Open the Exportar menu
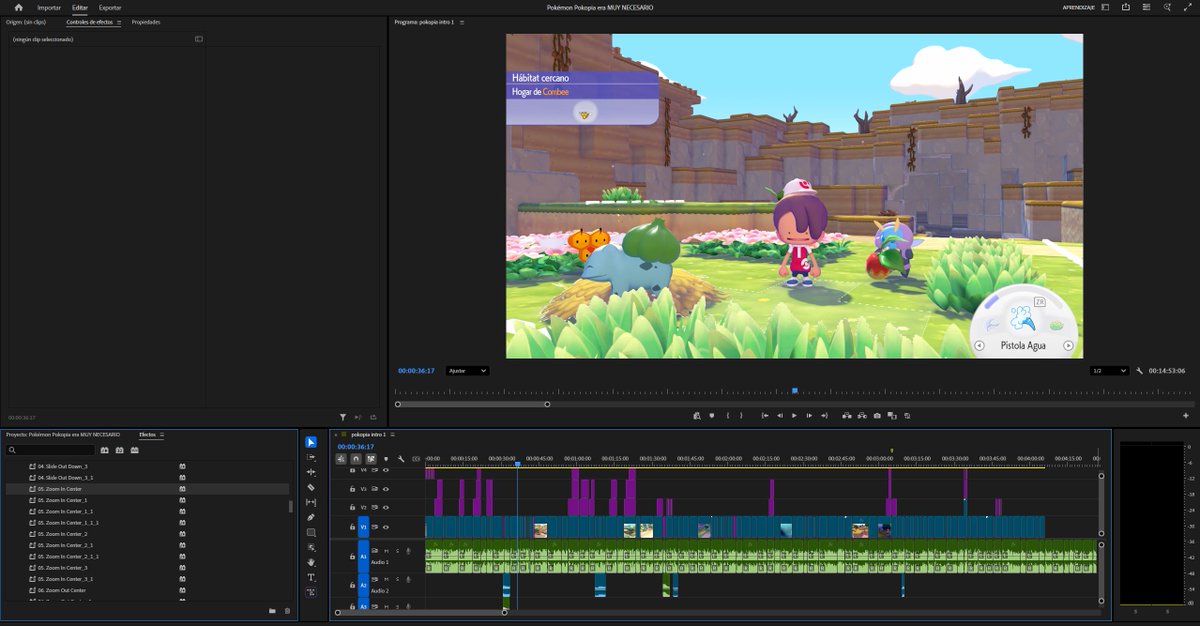 (108, 7)
